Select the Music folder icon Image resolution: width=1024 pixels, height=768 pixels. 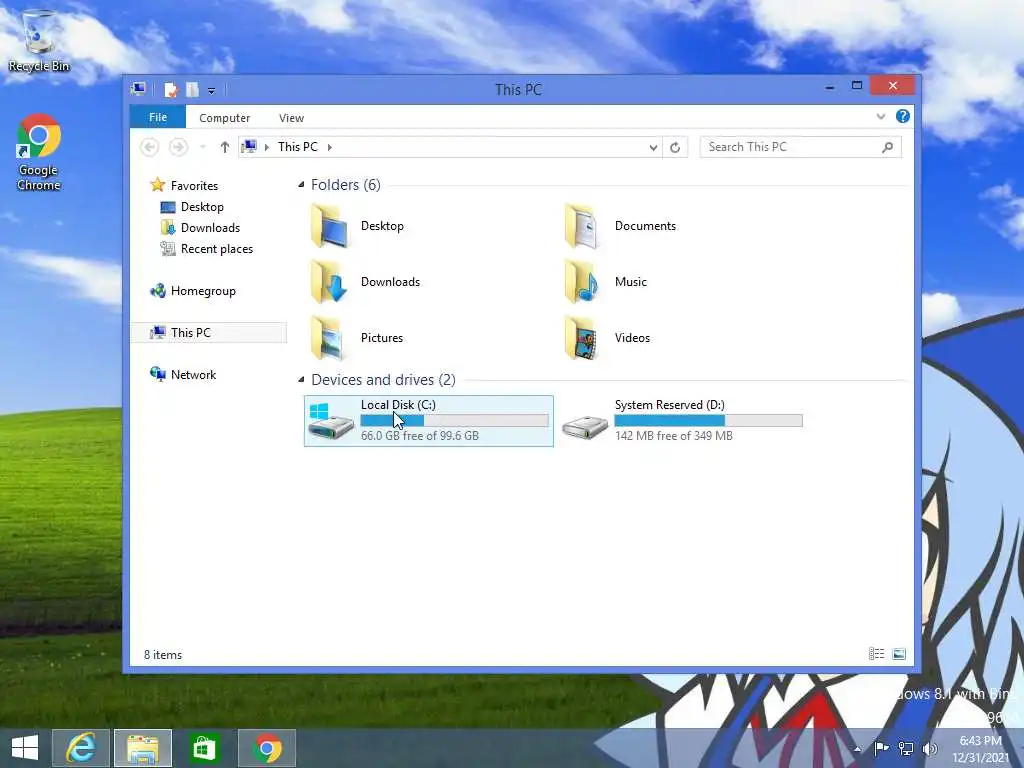click(583, 282)
